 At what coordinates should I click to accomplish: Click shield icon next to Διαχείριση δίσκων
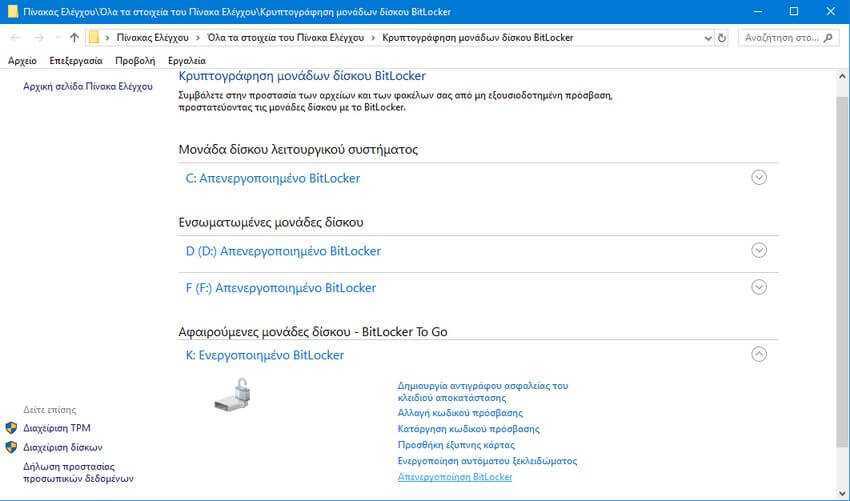tap(11, 447)
